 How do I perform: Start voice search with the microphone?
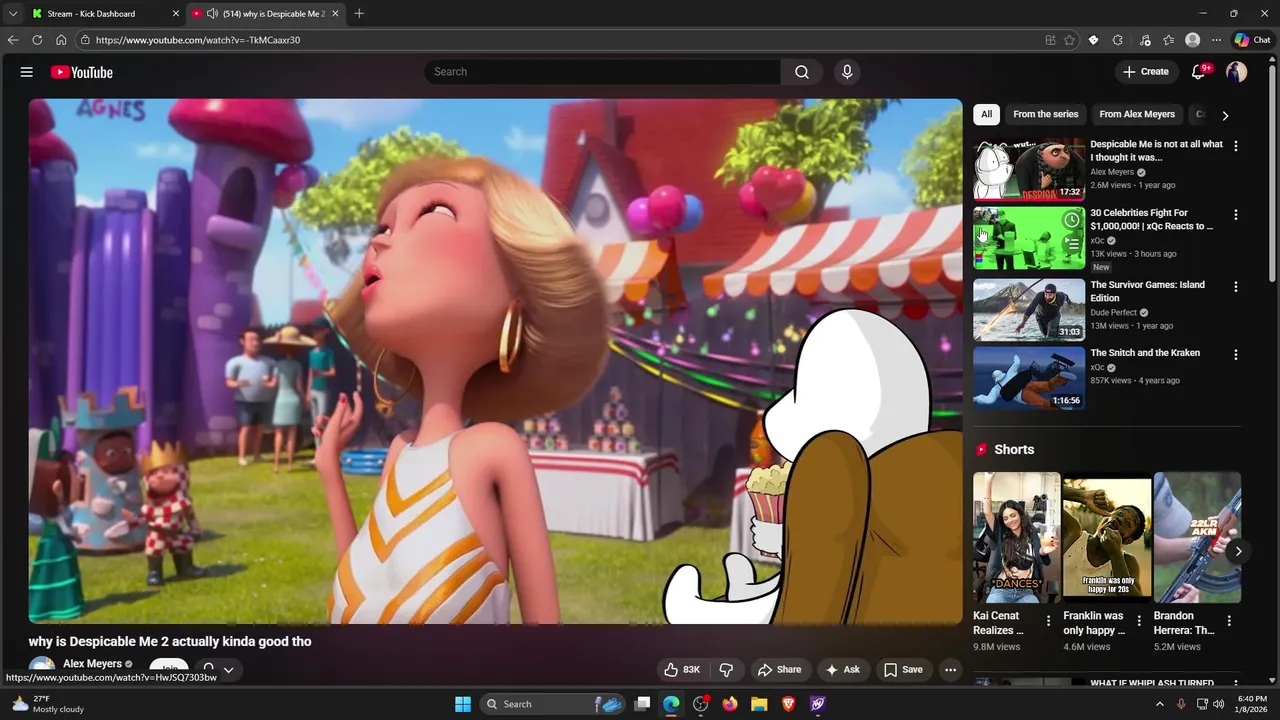[847, 72]
